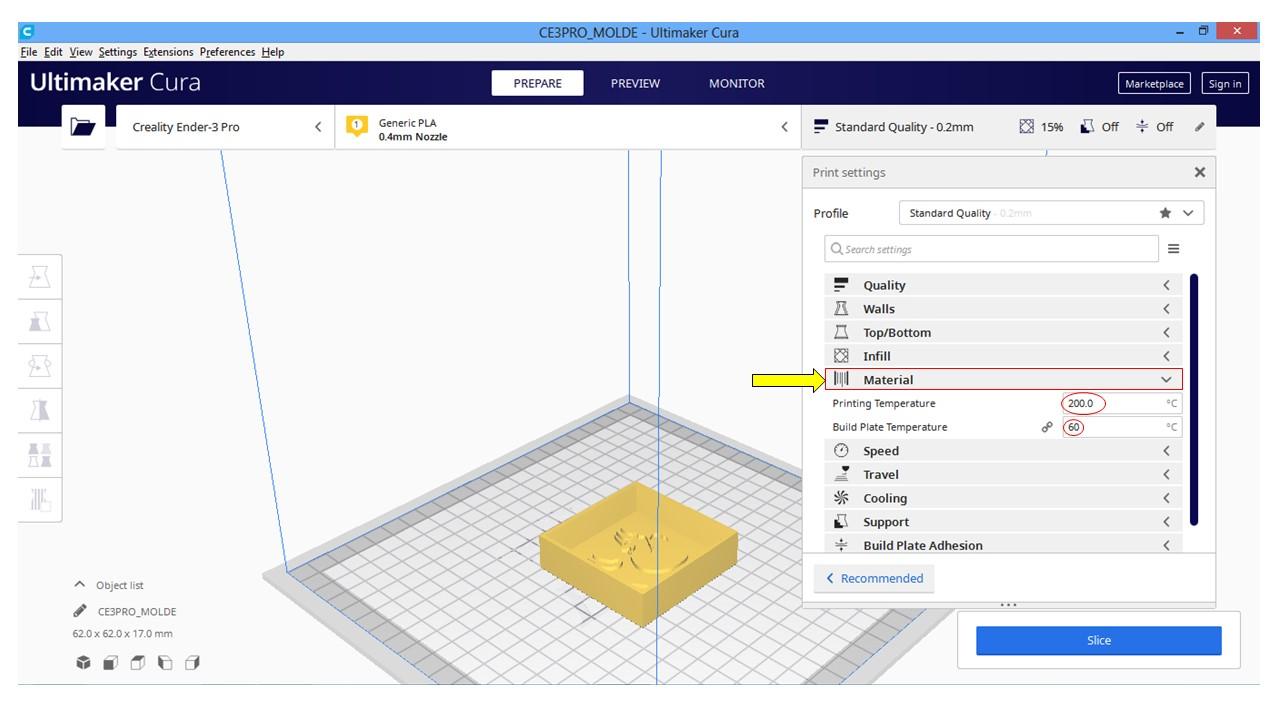Select CE3PRO_MOLDE in the object list
This screenshot has height=720, width=1280.
point(137,611)
